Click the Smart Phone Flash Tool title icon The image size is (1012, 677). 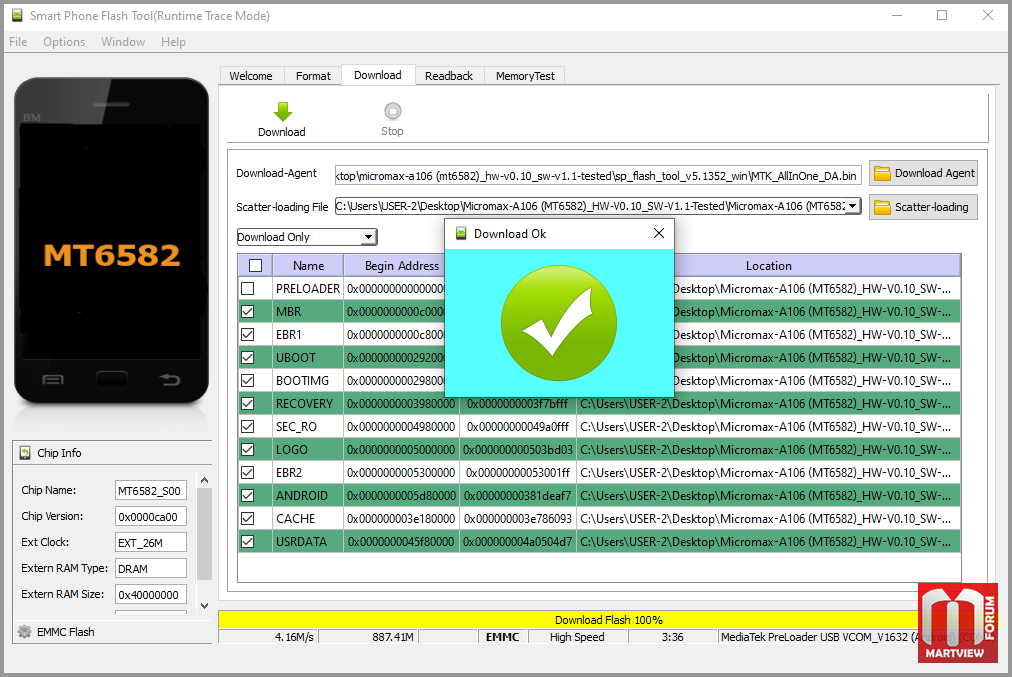17,15
